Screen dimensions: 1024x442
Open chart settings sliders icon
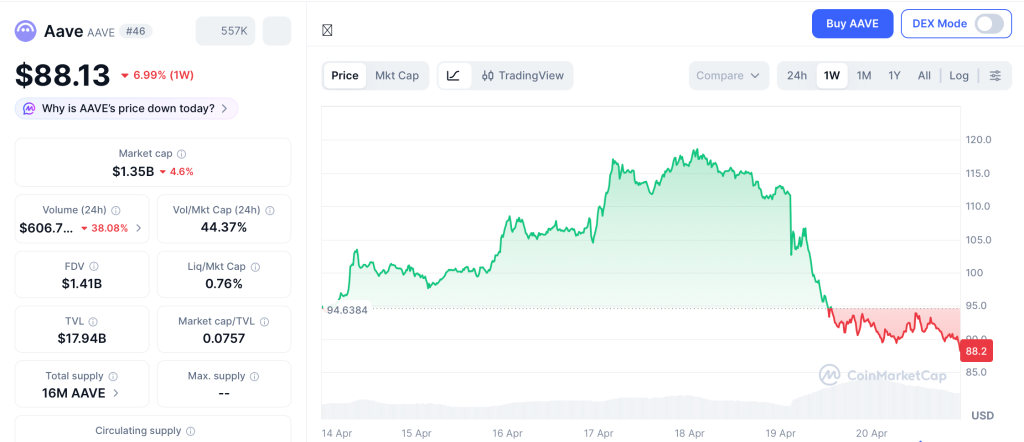click(994, 76)
